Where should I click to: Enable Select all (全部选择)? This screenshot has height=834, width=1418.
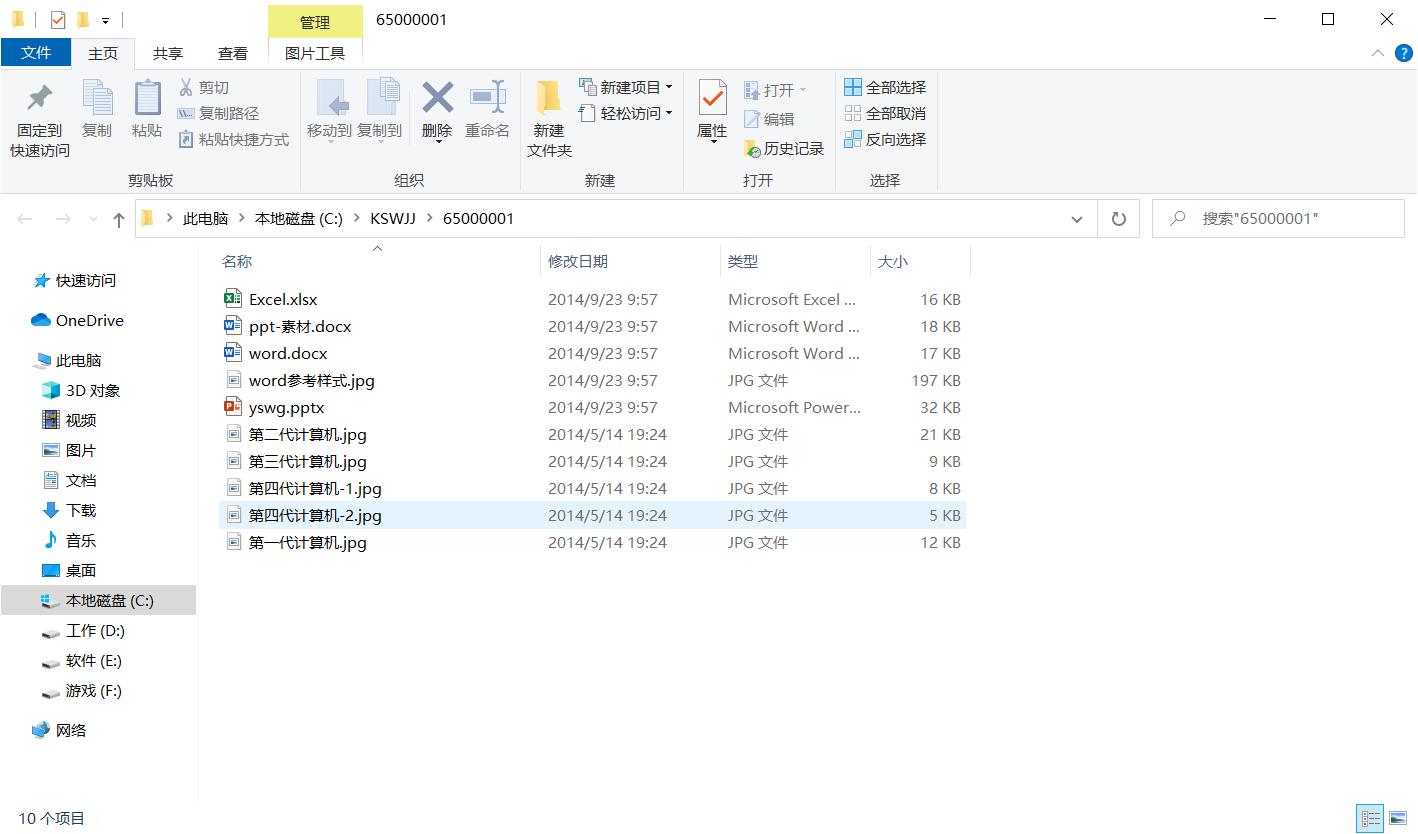pyautogui.click(x=884, y=87)
